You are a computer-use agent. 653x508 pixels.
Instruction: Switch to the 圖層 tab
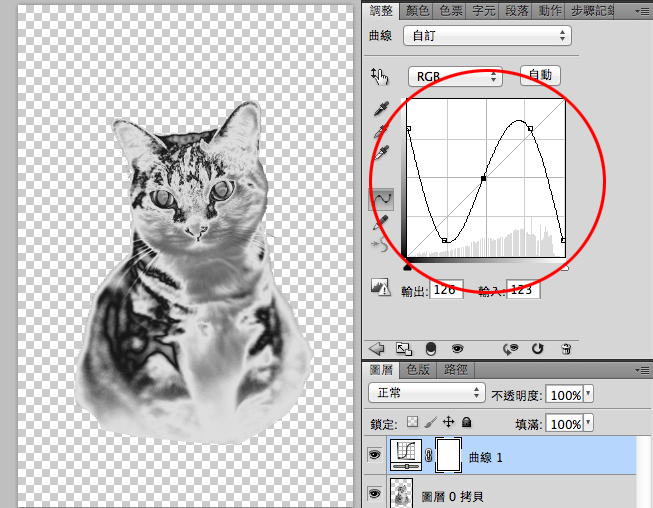[381, 369]
